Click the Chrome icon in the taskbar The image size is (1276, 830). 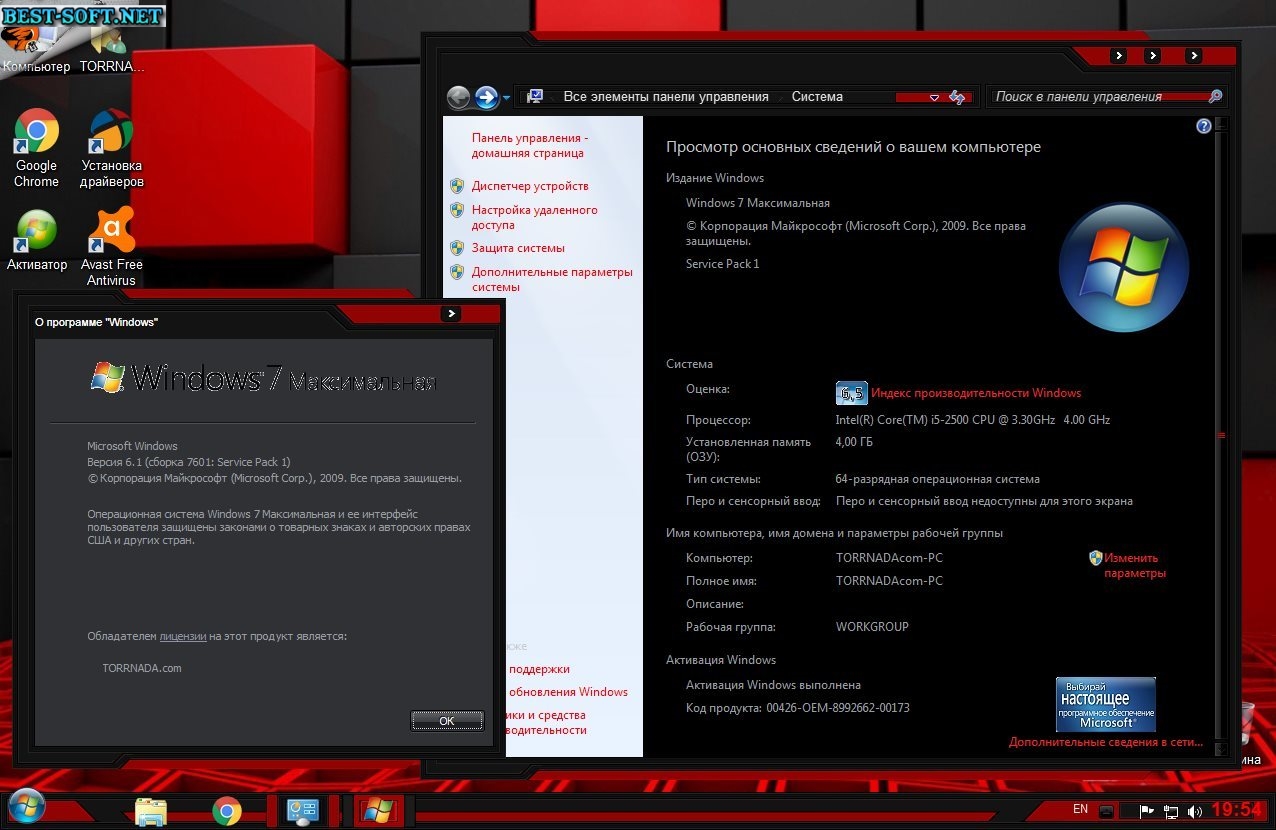[x=227, y=810]
